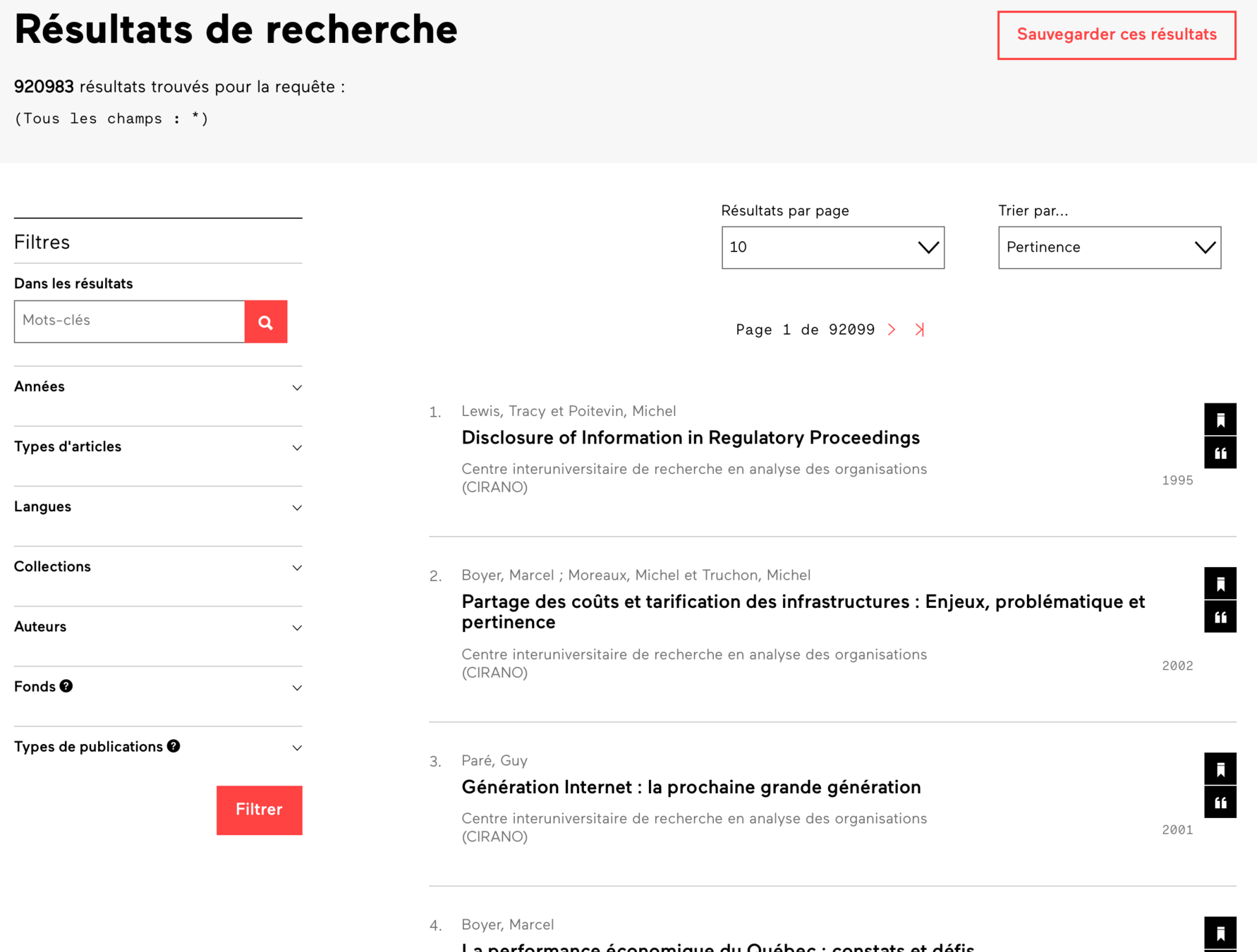This screenshot has width=1257, height=952.
Task: Open the Trier par Pertinence dropdown
Action: coord(1110,248)
